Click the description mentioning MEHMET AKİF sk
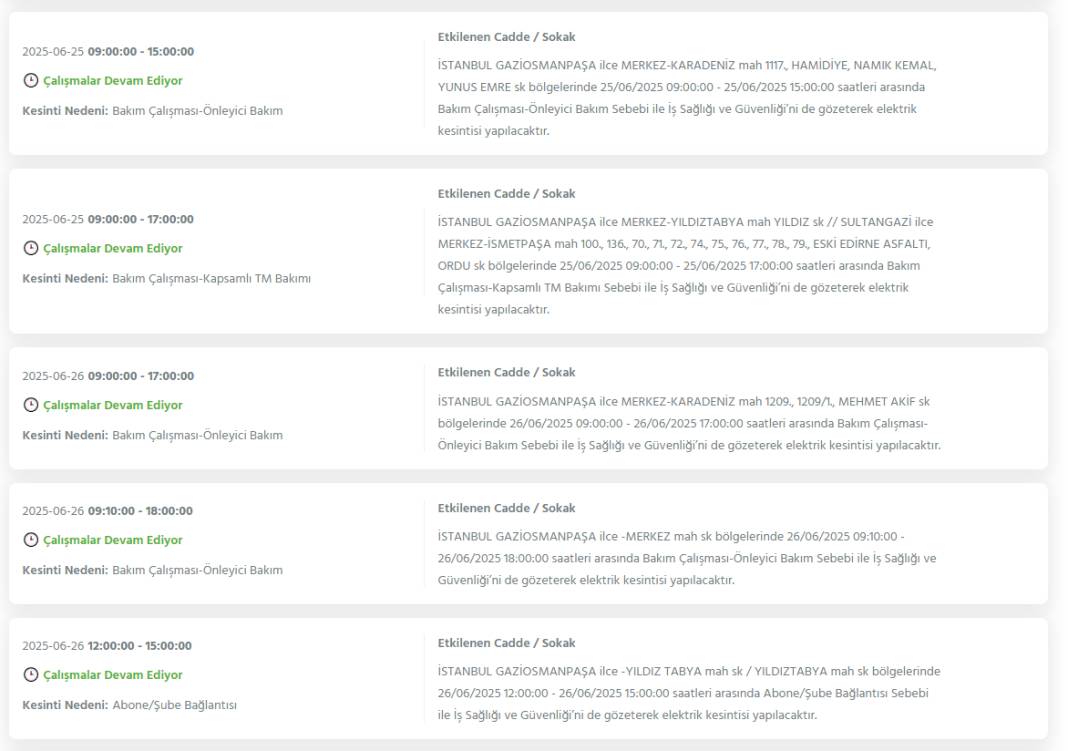This screenshot has width=1068, height=751. [689, 424]
